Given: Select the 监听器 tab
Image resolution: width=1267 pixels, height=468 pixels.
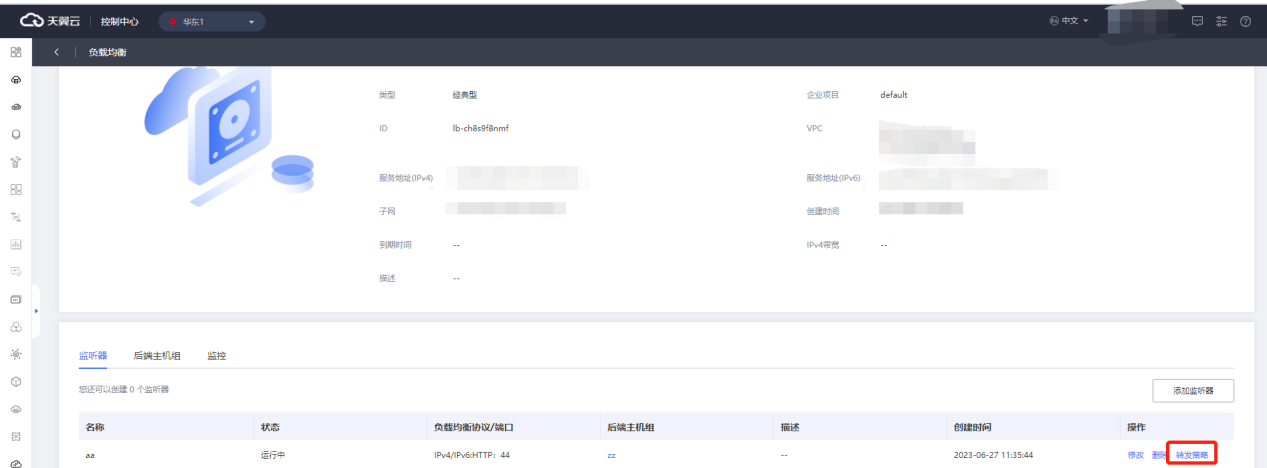Looking at the screenshot, I should coord(92,355).
